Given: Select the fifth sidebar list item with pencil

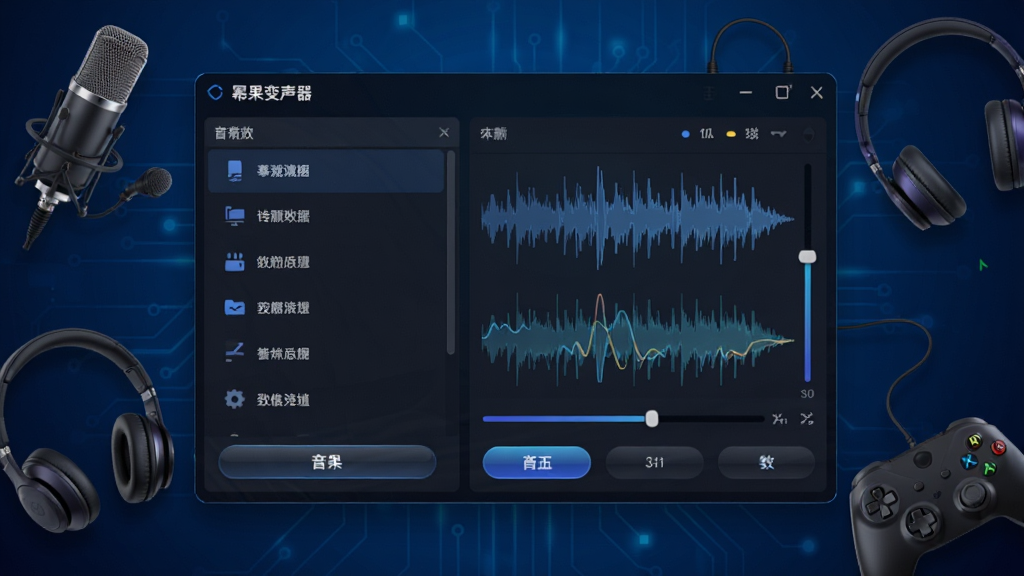Looking at the screenshot, I should 326,353.
